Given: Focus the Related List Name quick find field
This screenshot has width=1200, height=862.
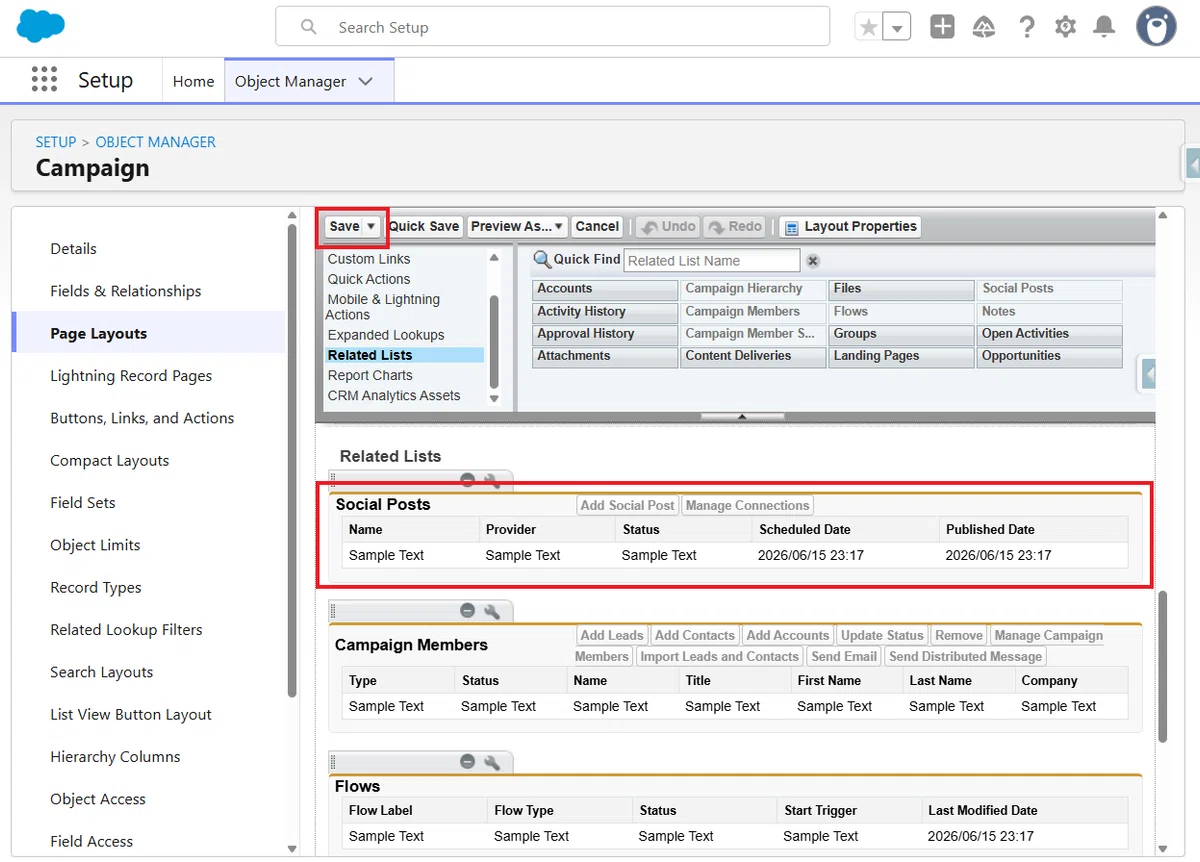Looking at the screenshot, I should click(712, 261).
